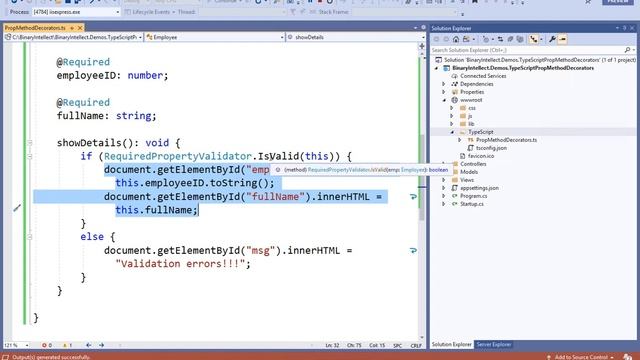640x360 pixels.
Task: Switch to Server Explorer bottom tab
Action: pos(493,344)
